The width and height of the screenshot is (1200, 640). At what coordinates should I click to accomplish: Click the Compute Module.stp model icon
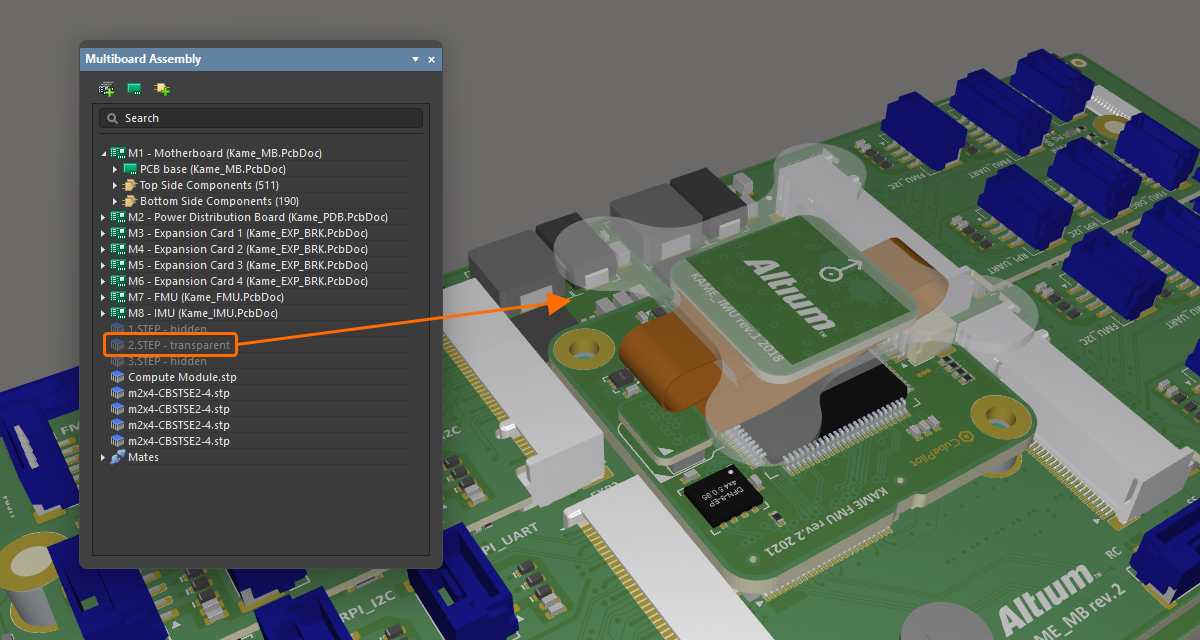pos(118,377)
